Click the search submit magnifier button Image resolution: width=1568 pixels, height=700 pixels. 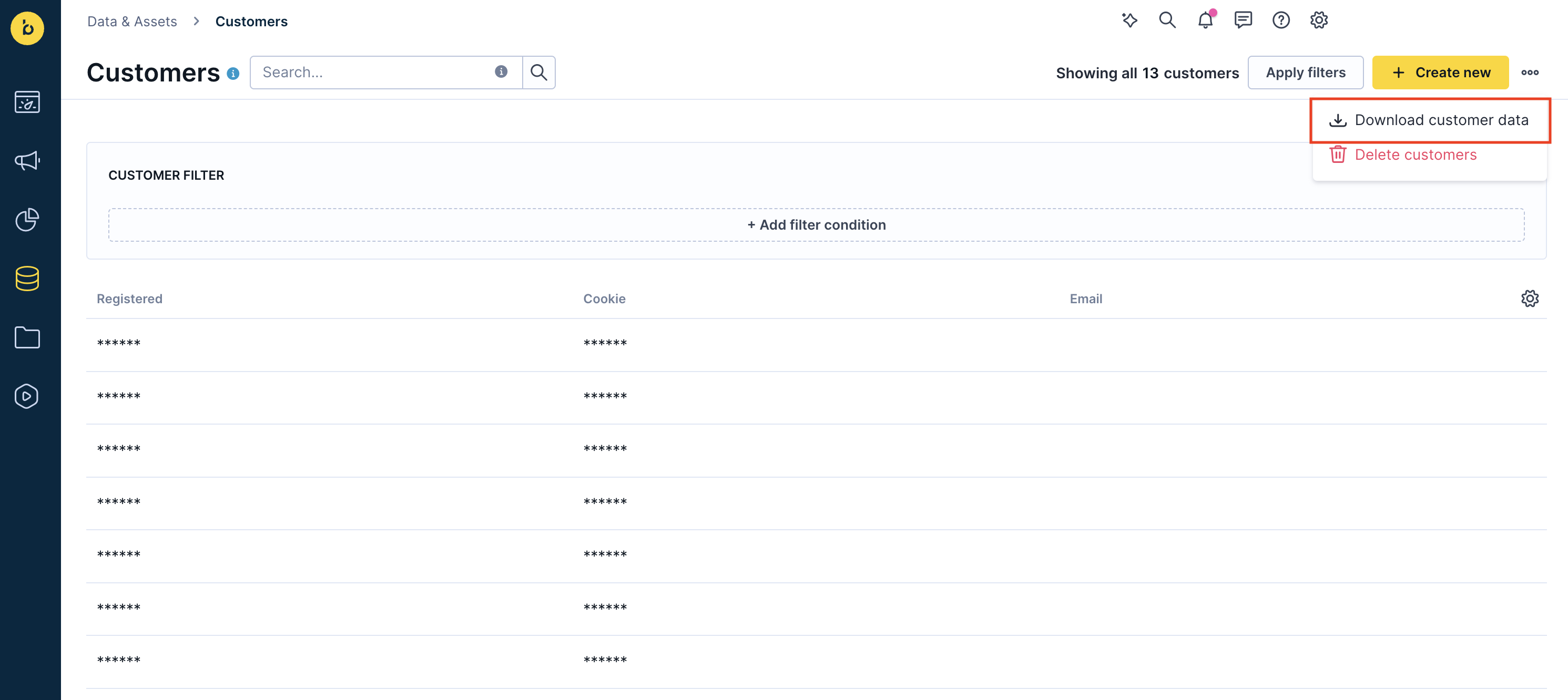click(538, 73)
